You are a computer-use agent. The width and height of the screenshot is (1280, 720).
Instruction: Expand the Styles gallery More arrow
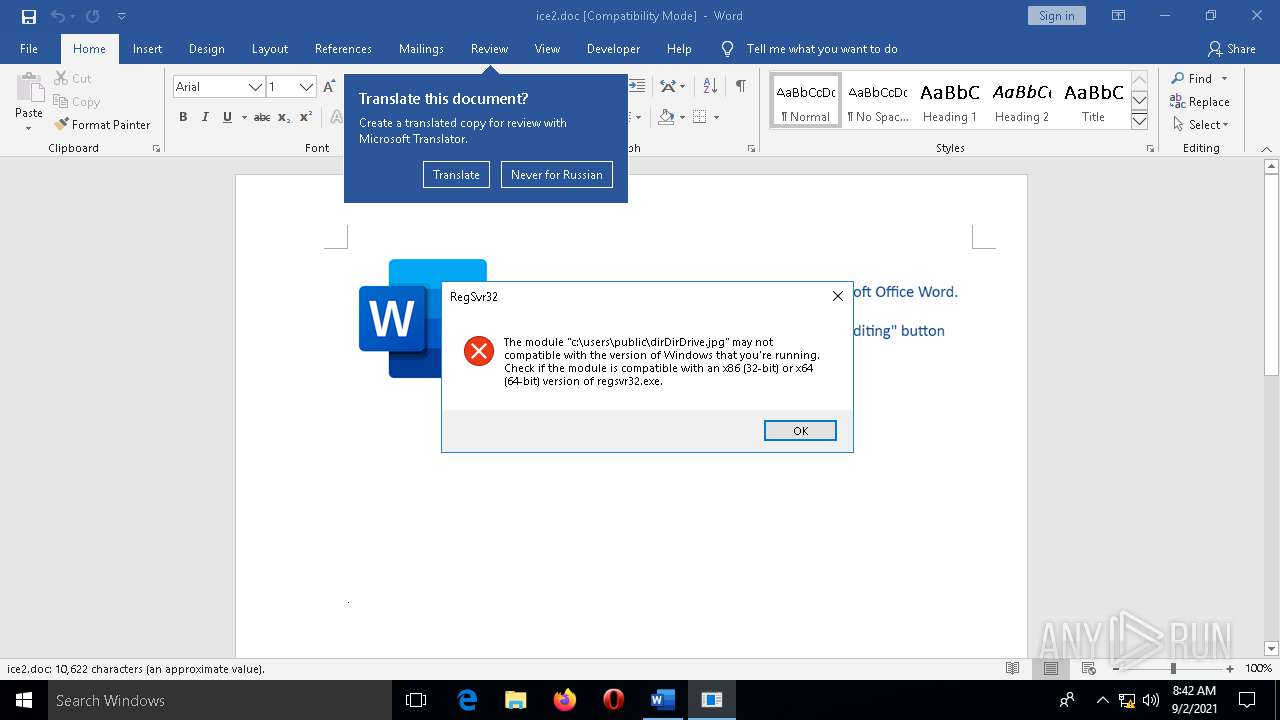pos(1139,121)
